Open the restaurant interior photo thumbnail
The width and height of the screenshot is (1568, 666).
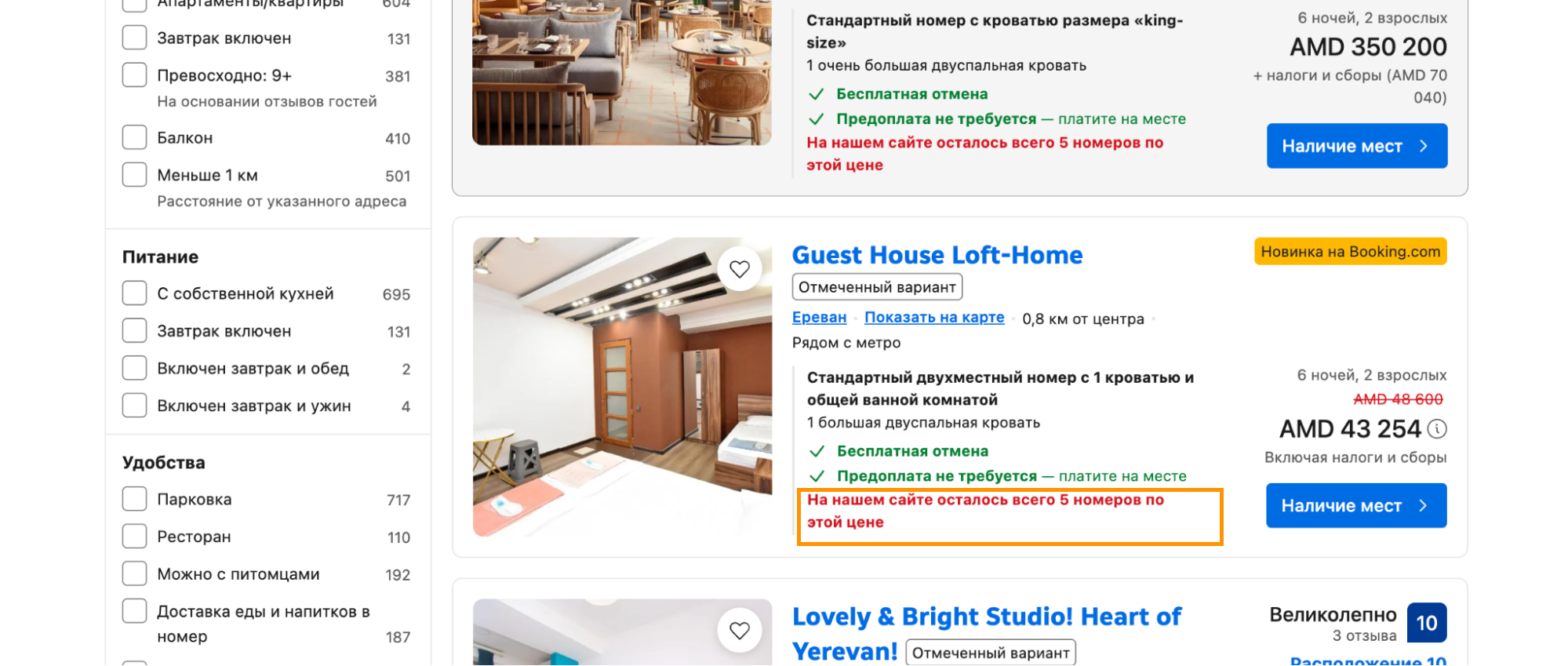coord(622,72)
